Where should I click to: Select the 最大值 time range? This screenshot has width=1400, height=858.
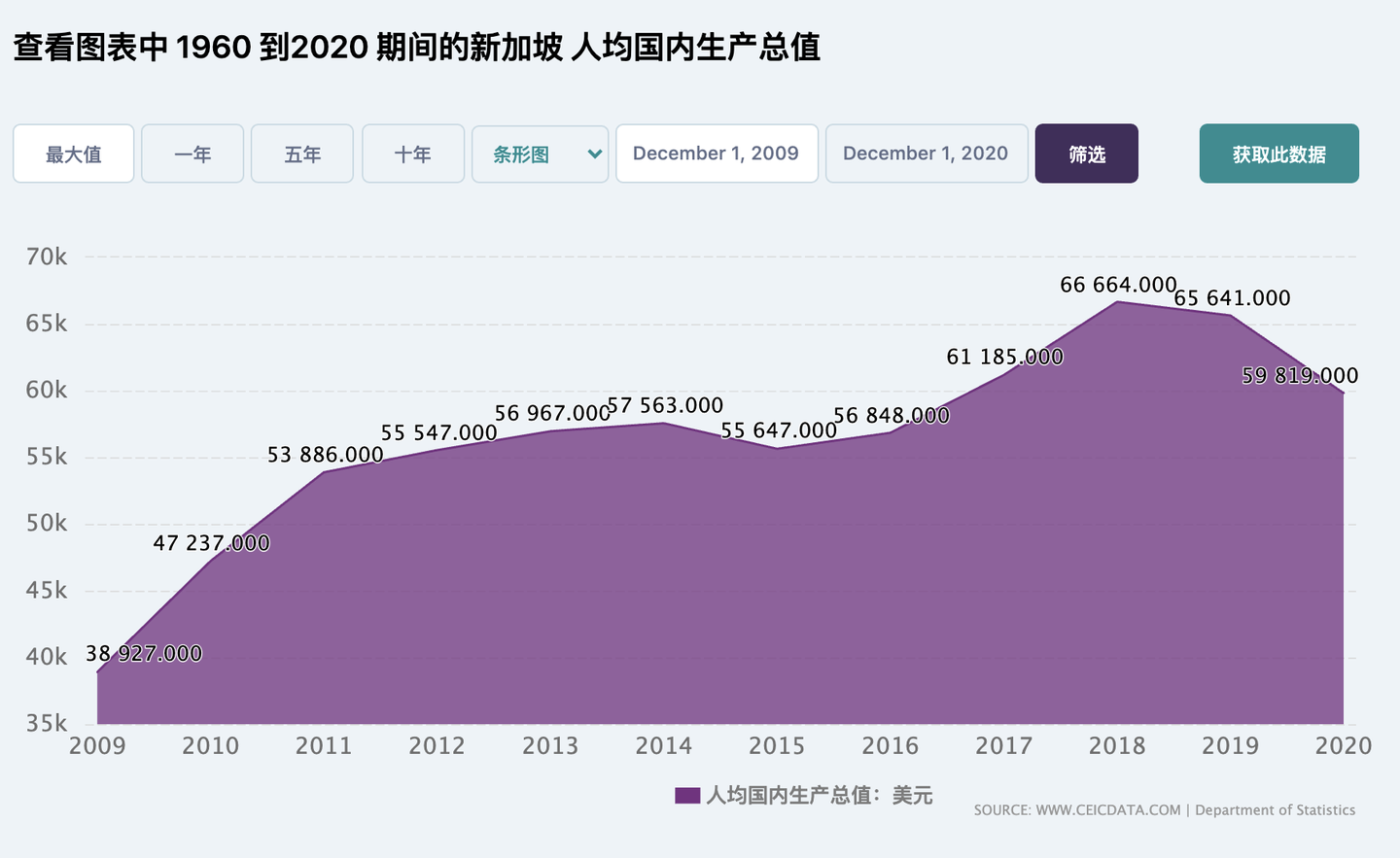click(73, 154)
